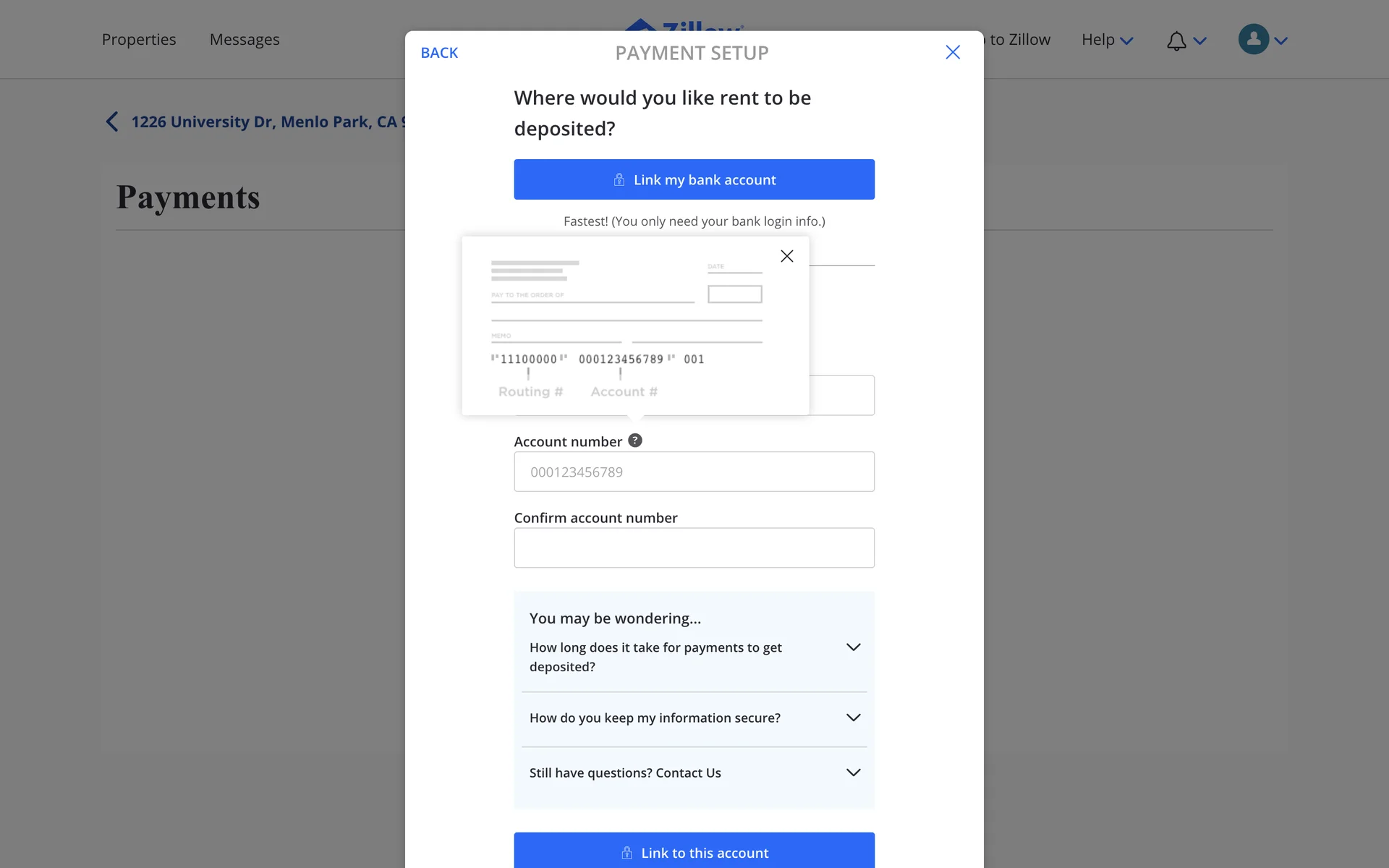Click the Confirm account number field
1389x868 pixels.
click(694, 548)
